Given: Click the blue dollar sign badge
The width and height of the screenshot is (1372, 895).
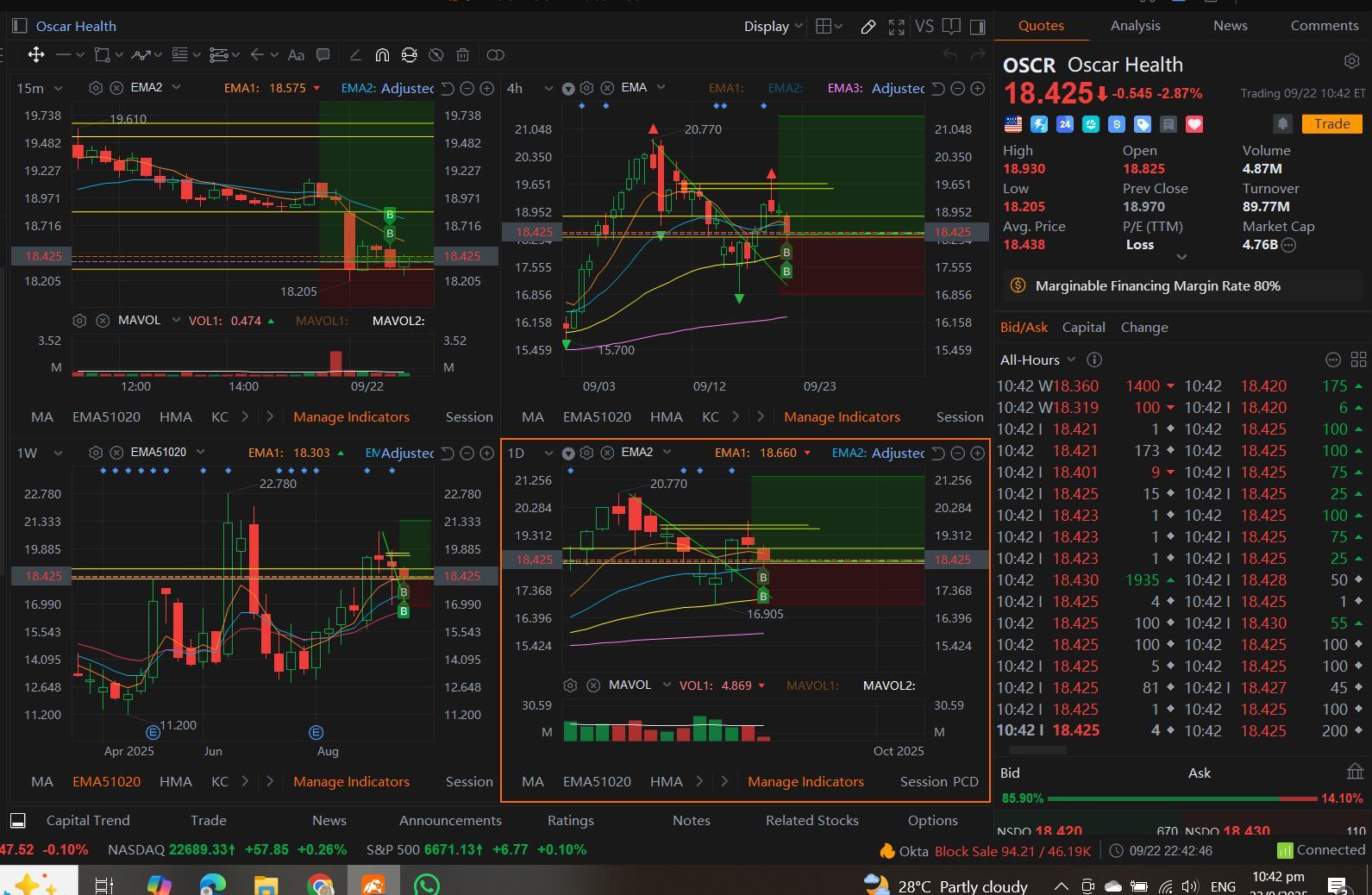Looking at the screenshot, I should point(1117,124).
